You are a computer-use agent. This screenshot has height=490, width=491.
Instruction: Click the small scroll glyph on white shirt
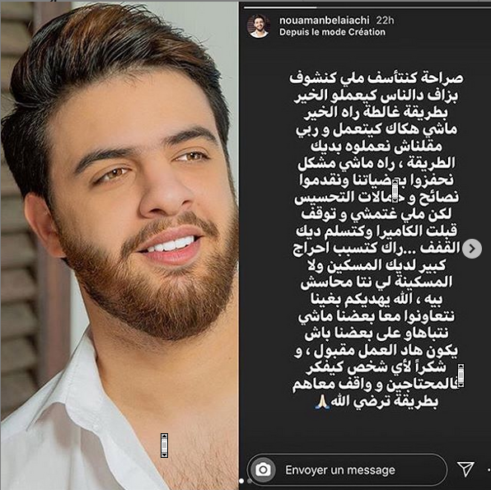tap(164, 446)
